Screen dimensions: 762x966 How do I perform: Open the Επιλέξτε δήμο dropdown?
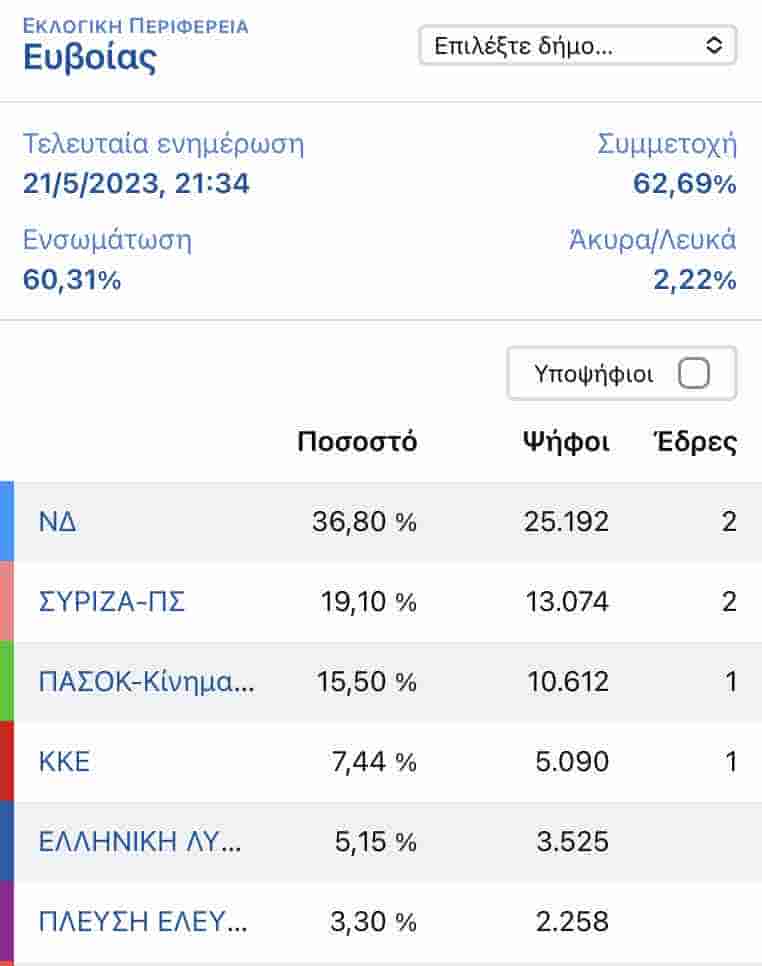click(577, 45)
